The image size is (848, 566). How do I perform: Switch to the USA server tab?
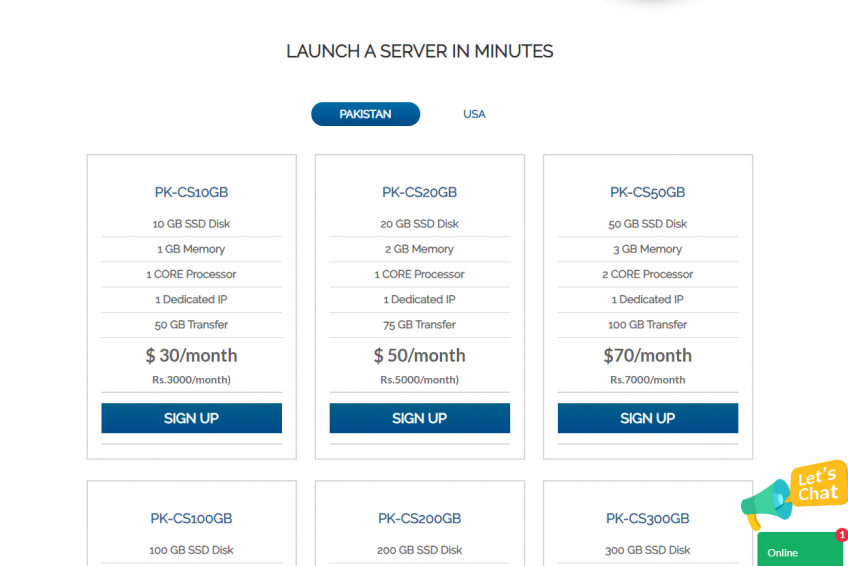[474, 114]
